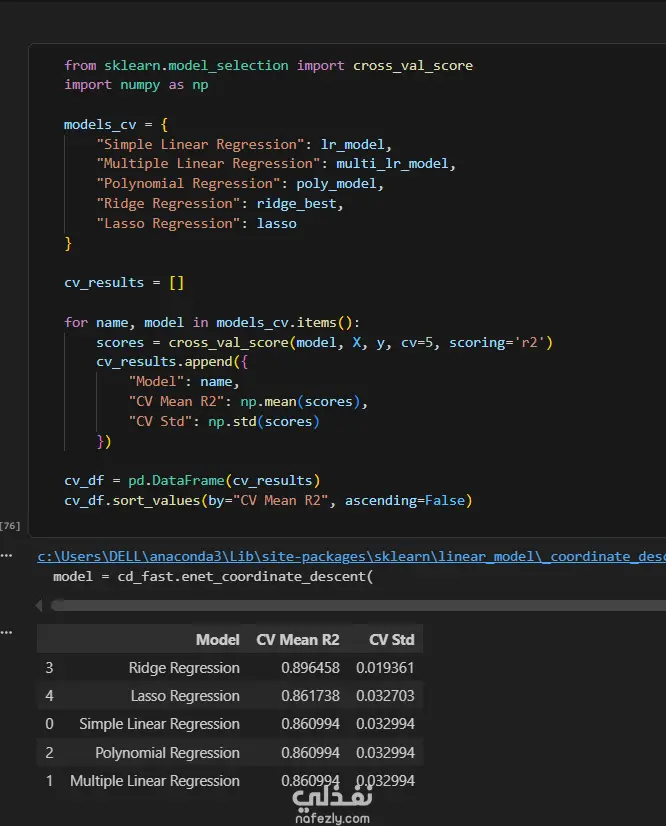Click 0.032994 in the Polynomial Regression row
Viewport: 666px width, 826px height.
pyautogui.click(x=385, y=753)
